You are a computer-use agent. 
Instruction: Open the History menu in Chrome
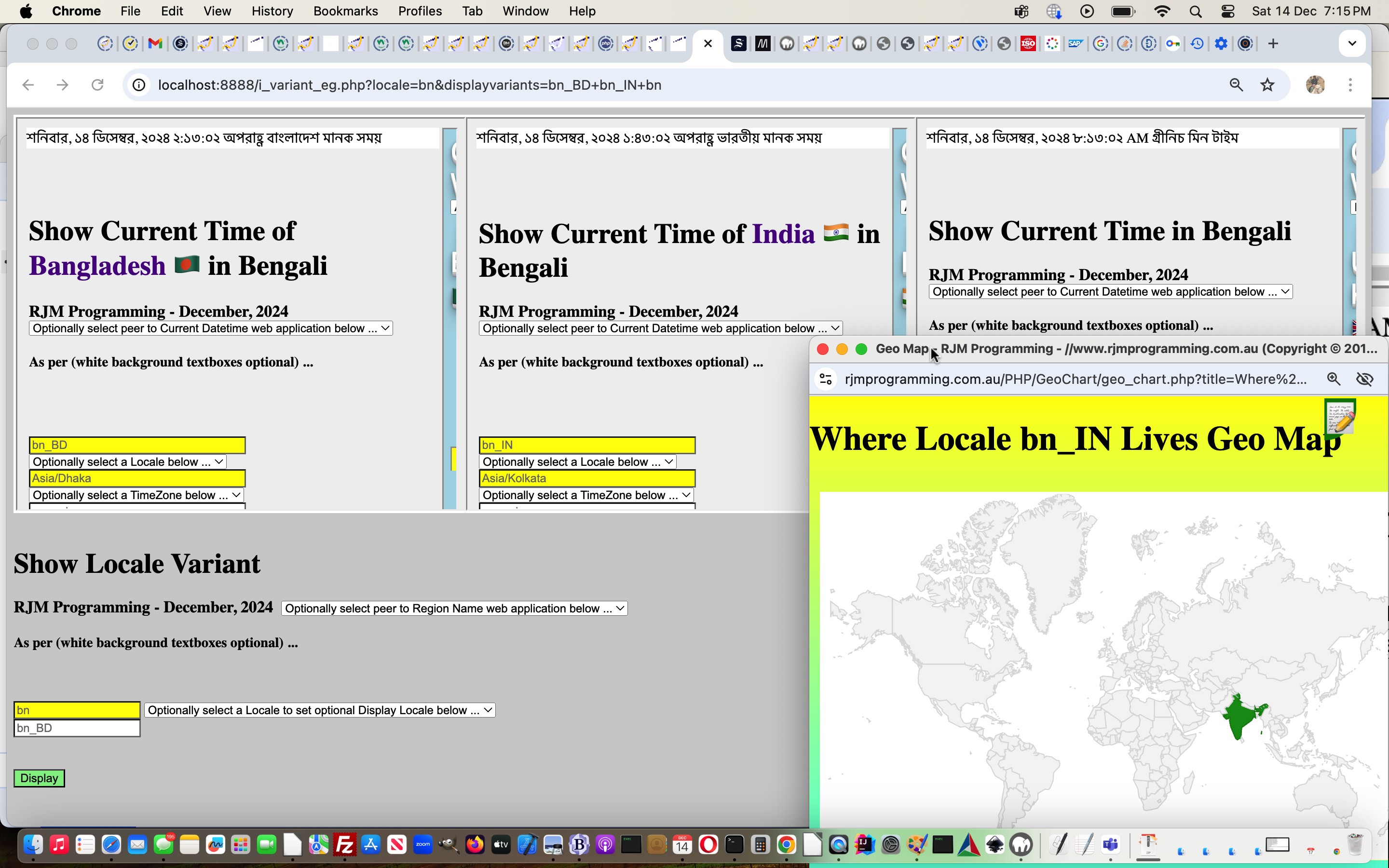point(271,11)
